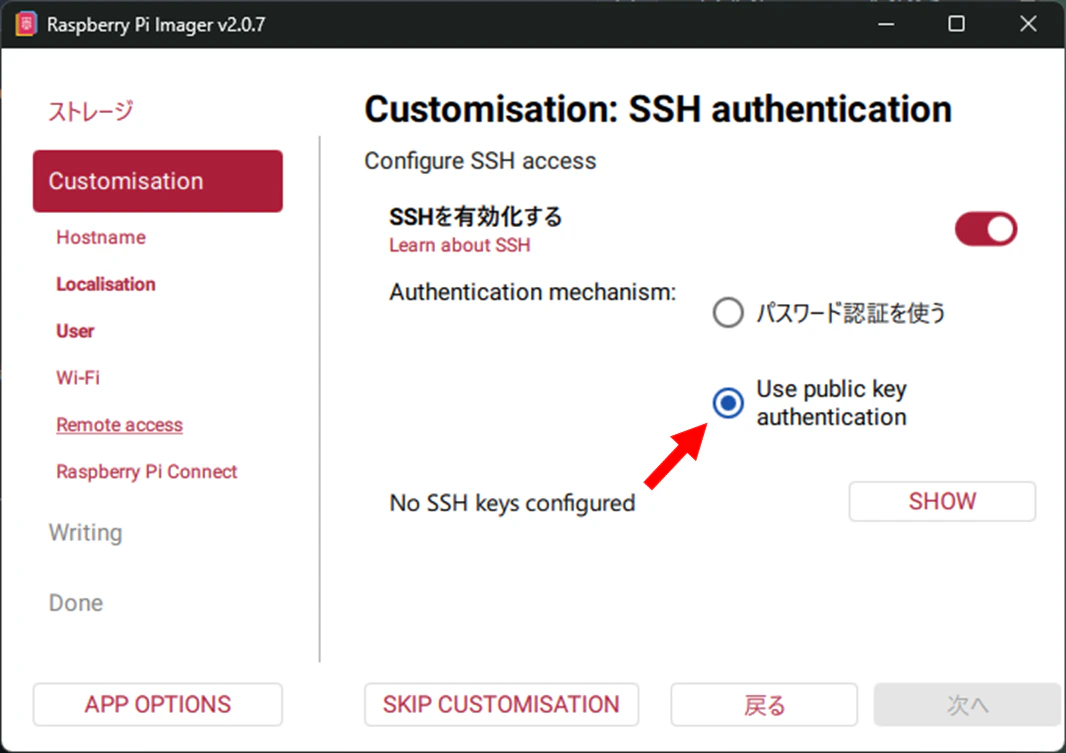This screenshot has height=753, width=1066.
Task: Click SKIP CUSTOMISATION button
Action: [501, 704]
